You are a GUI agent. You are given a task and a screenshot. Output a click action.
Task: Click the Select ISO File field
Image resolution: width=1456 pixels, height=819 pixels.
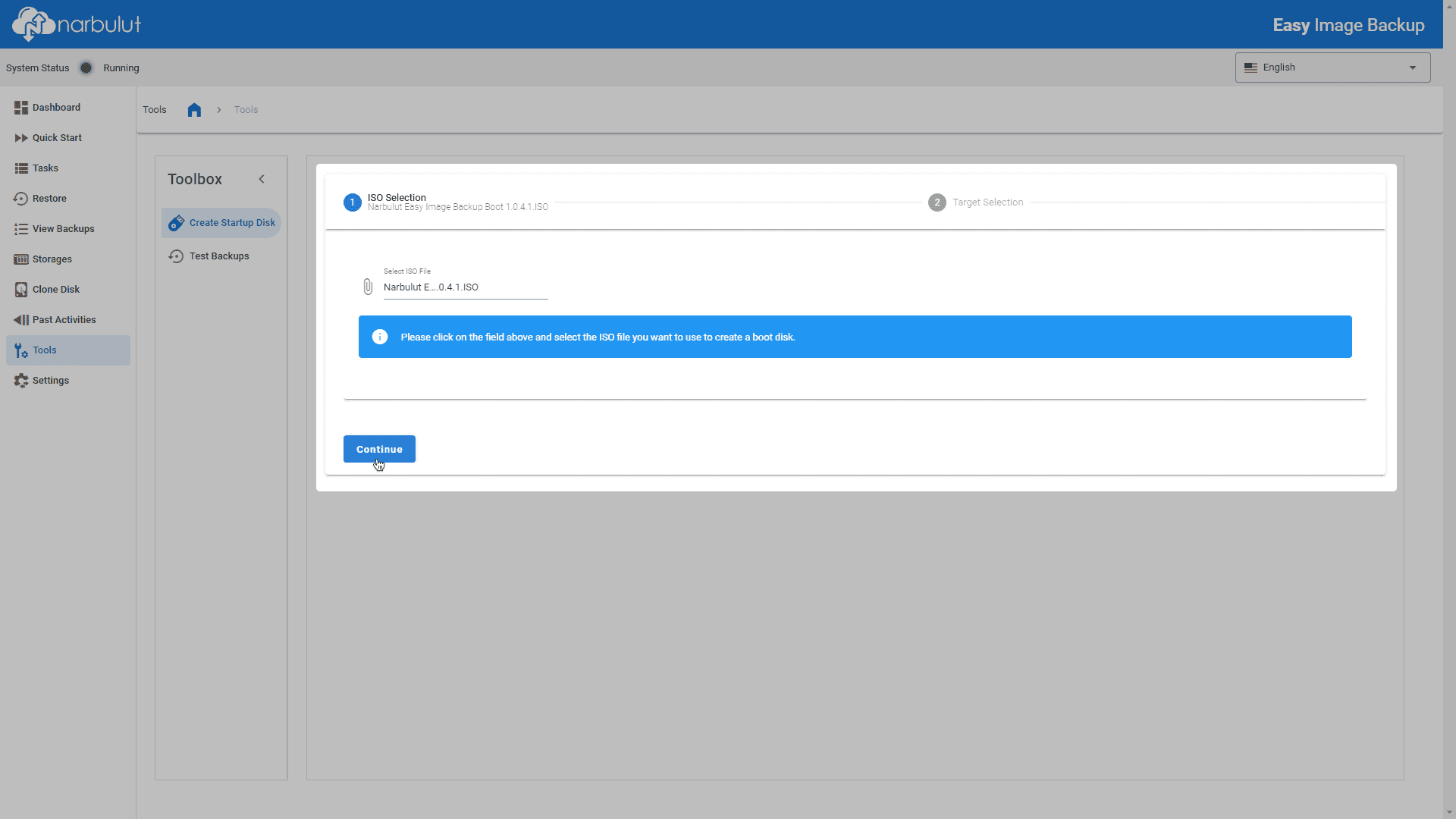[x=465, y=287]
